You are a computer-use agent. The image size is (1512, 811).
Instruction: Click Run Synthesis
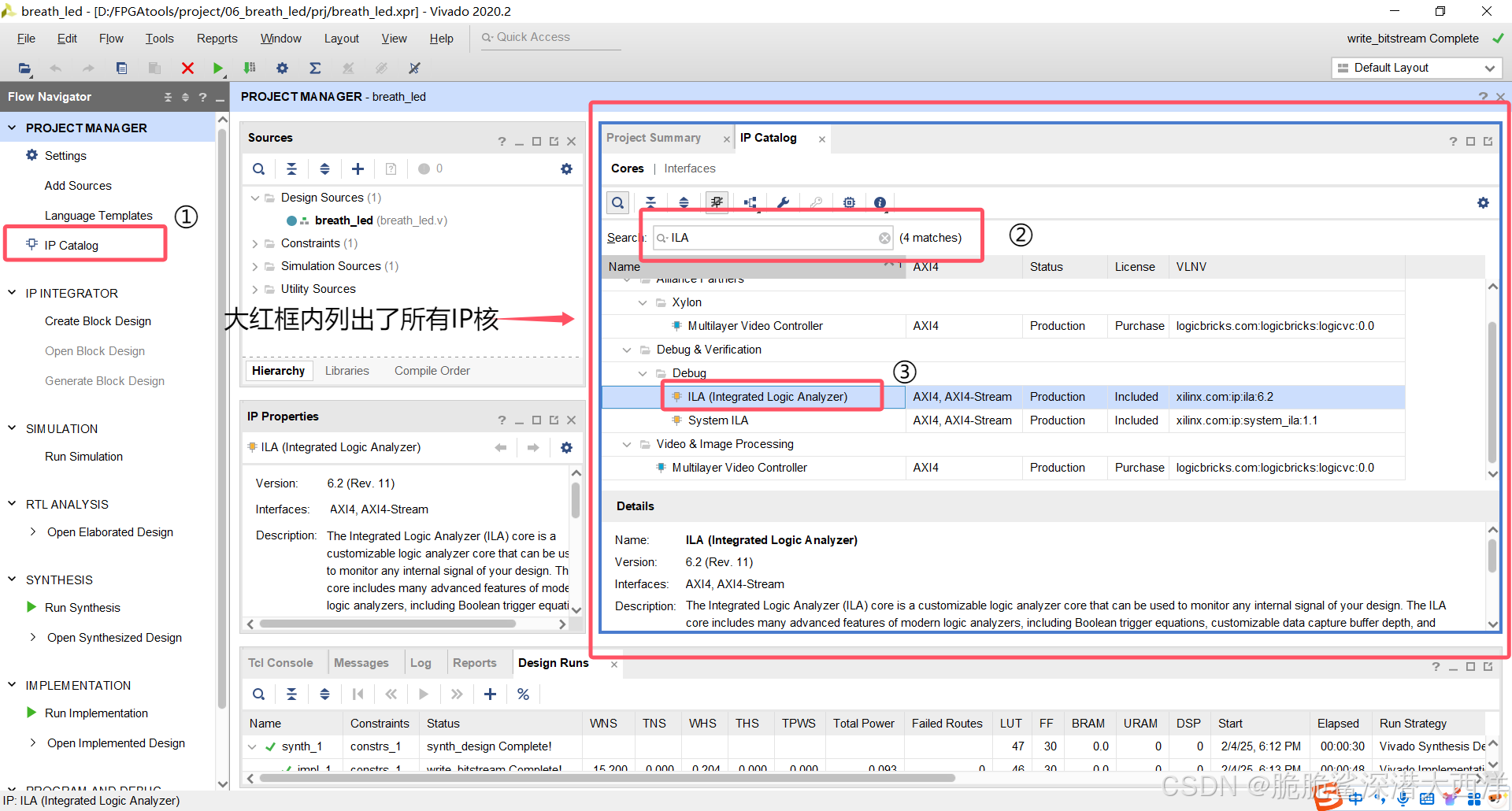click(x=82, y=608)
